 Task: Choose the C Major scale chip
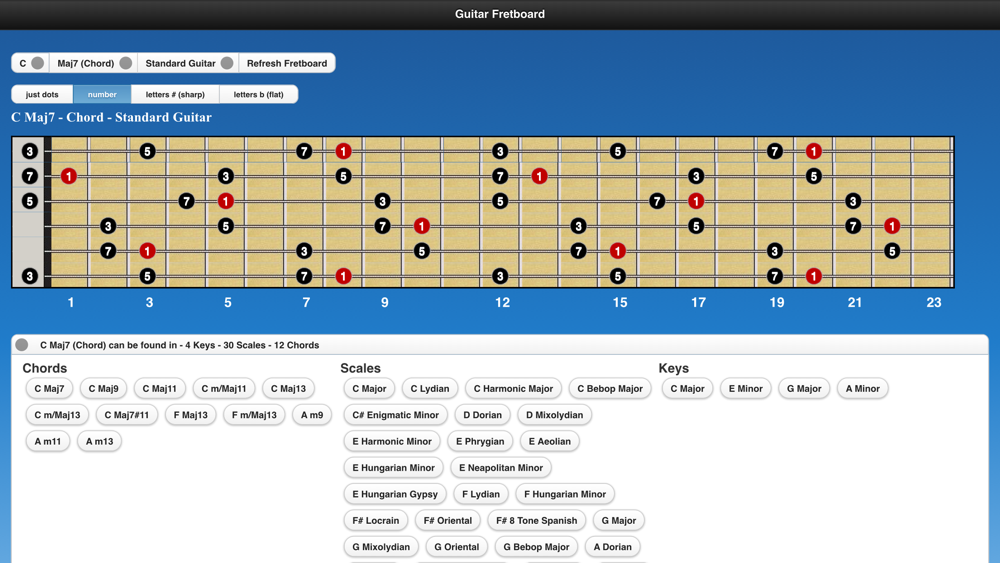[369, 388]
